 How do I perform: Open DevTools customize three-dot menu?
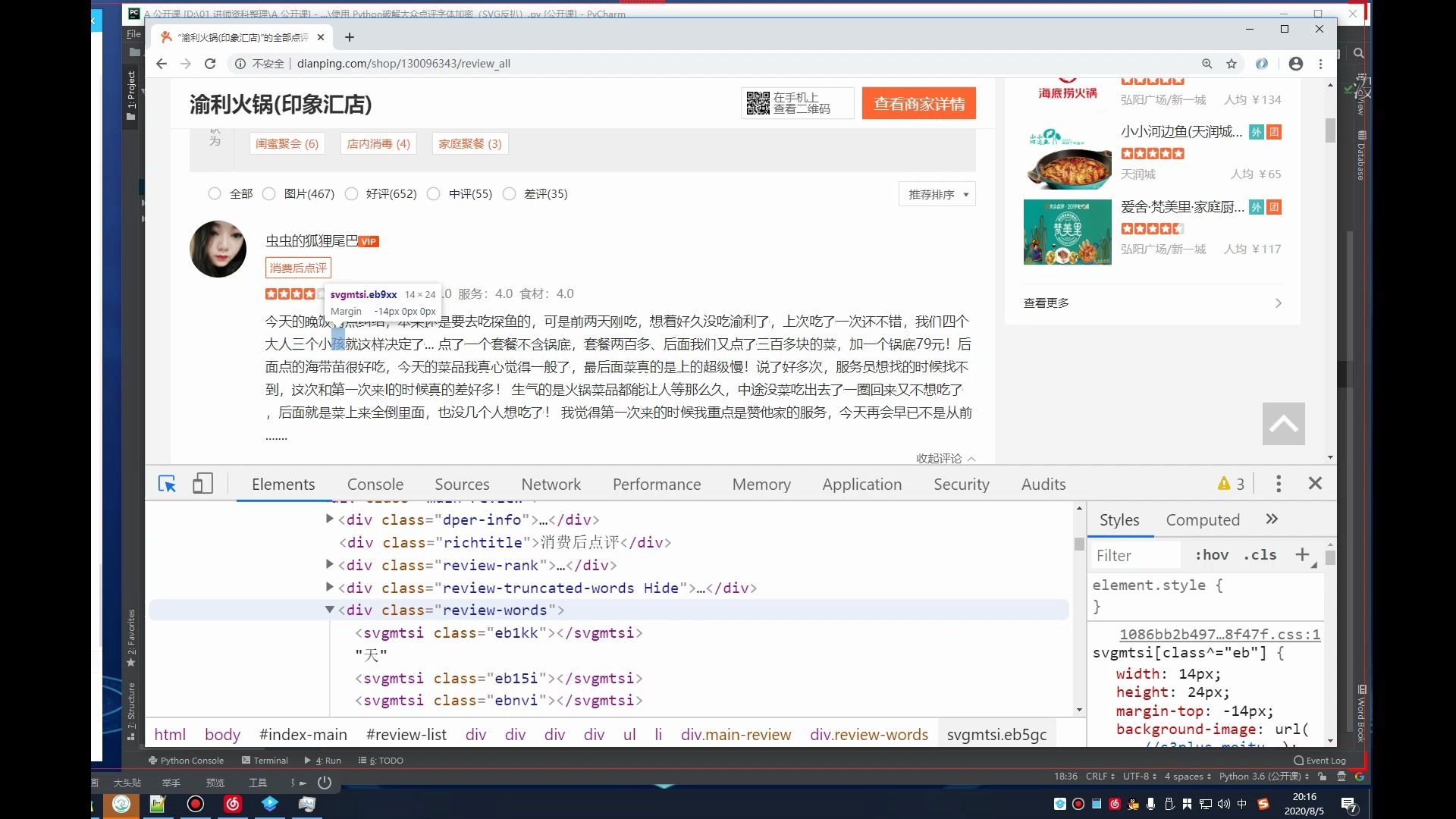(x=1279, y=484)
